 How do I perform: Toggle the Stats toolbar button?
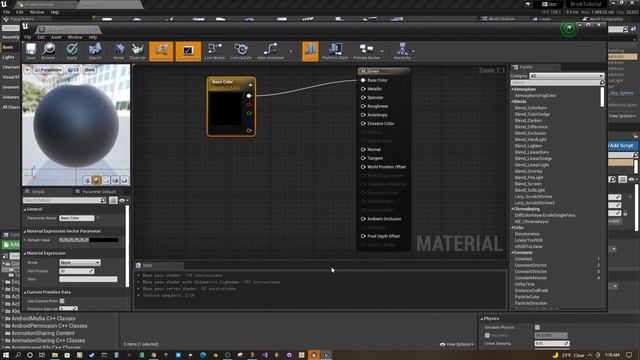tap(310, 51)
